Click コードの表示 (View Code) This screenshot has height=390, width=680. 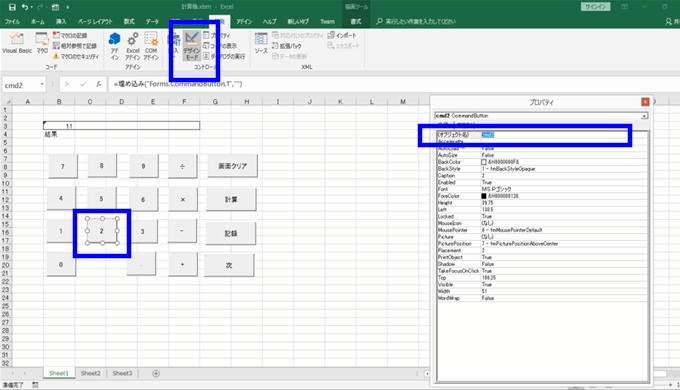click(x=220, y=46)
